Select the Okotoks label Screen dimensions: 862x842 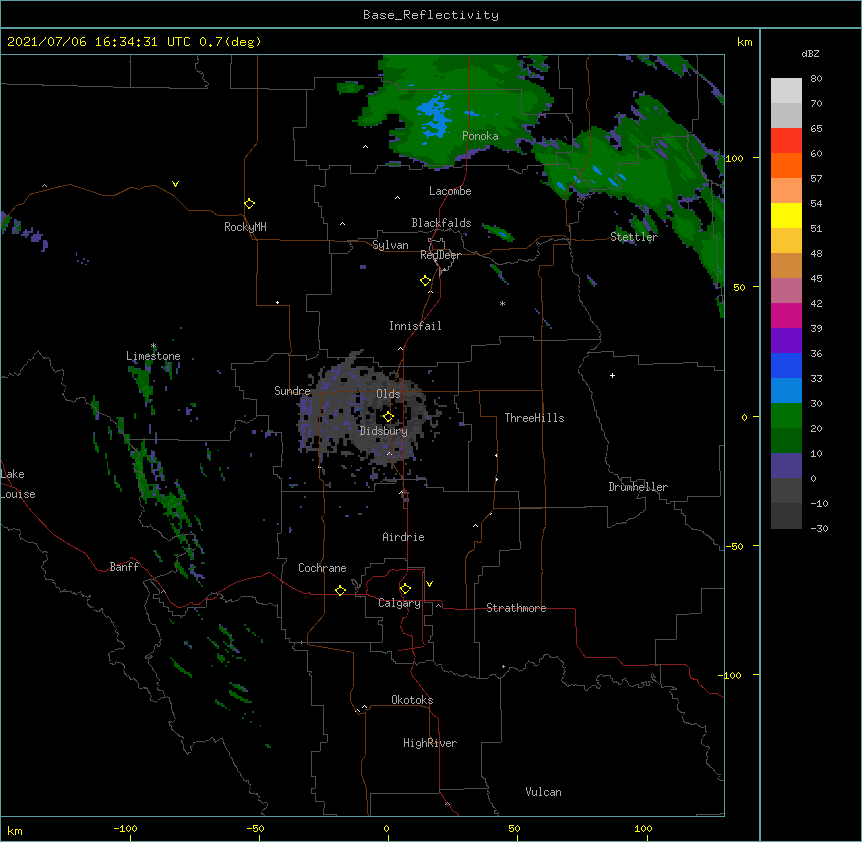[x=412, y=700]
